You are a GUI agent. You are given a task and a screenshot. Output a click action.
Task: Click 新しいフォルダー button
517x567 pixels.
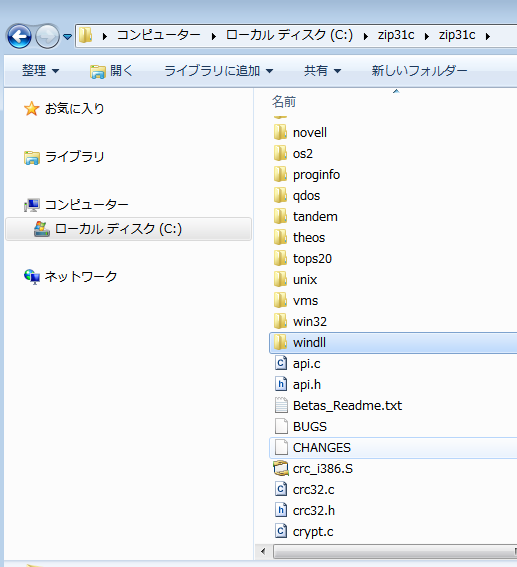point(419,71)
